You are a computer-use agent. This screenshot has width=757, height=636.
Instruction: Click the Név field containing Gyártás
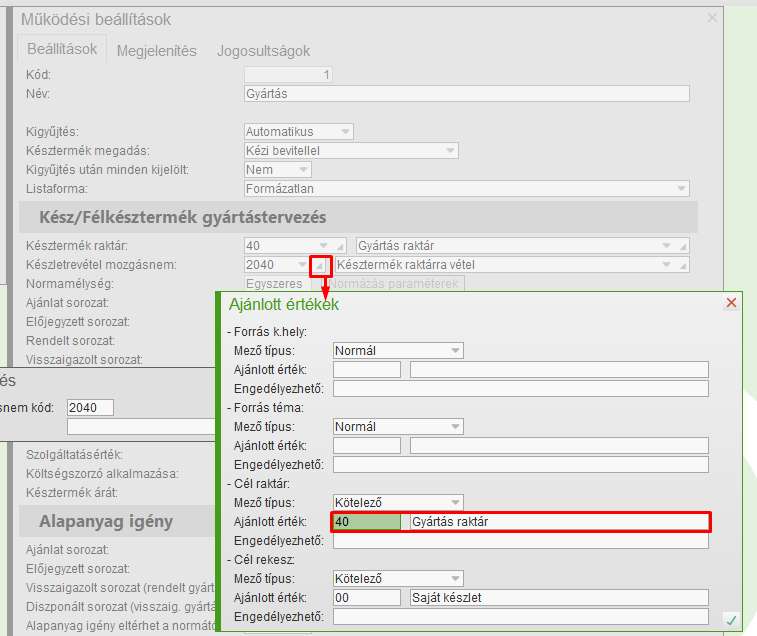click(466, 94)
